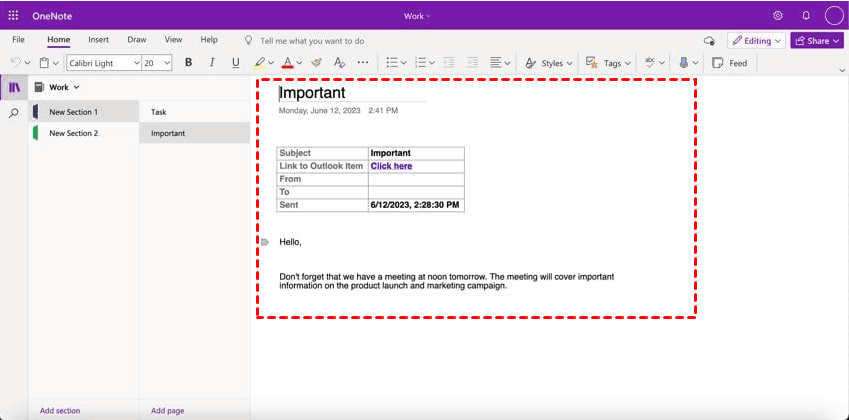Open numbering library dropdown arrow
This screenshot has width=849, height=420.
coord(432,63)
